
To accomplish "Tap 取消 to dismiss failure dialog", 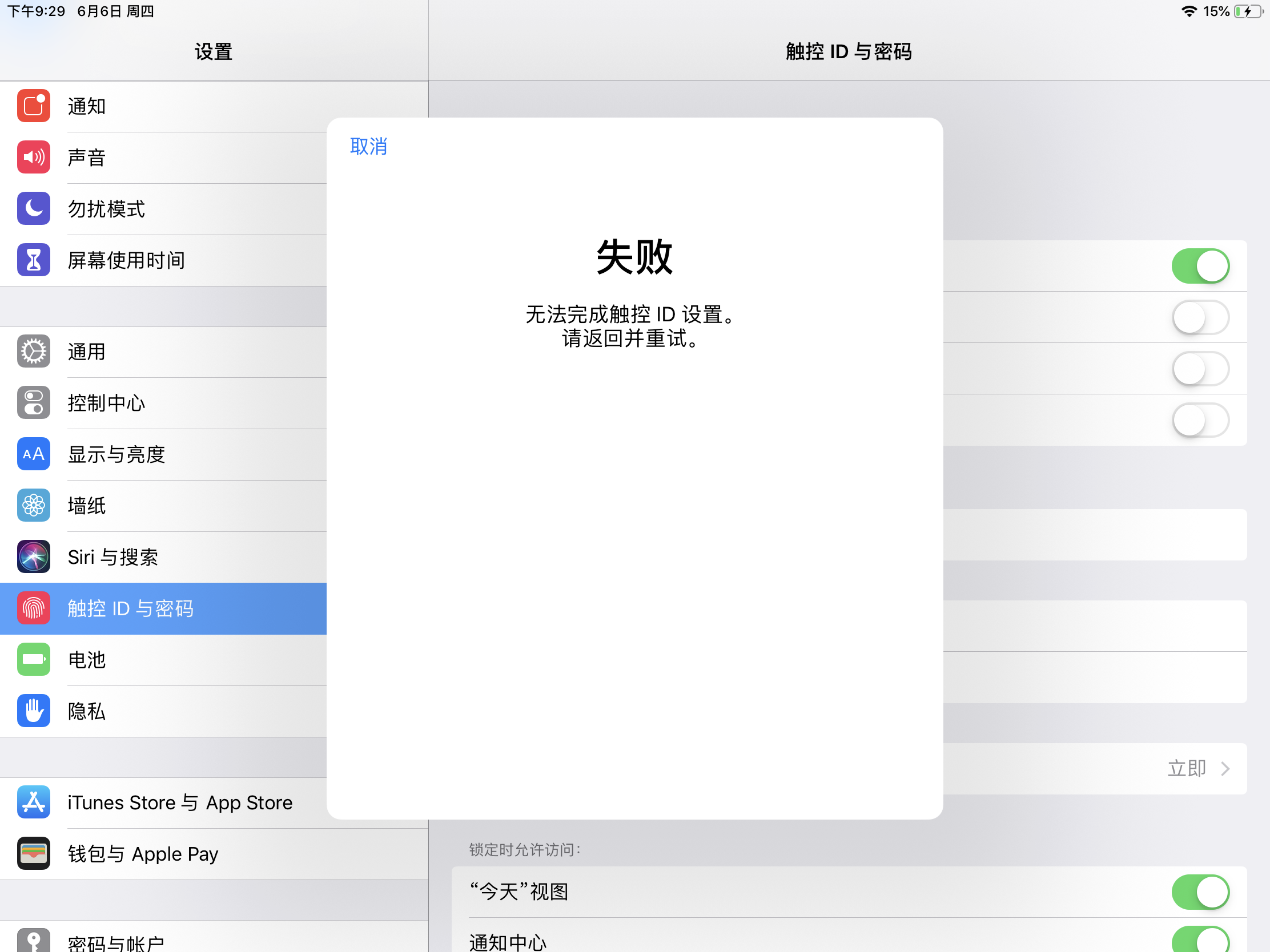I will 368,146.
